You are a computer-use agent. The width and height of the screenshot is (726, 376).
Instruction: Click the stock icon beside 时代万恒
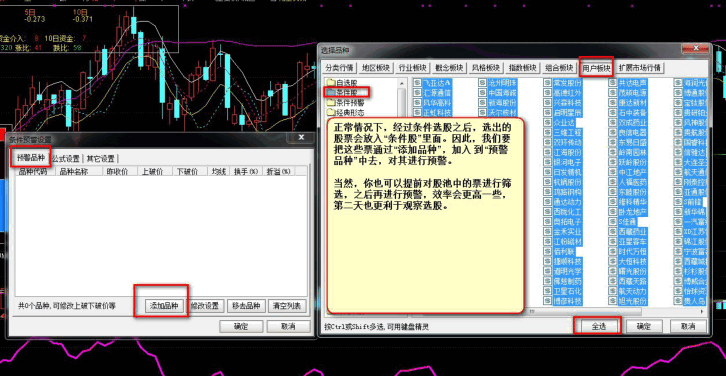click(613, 251)
